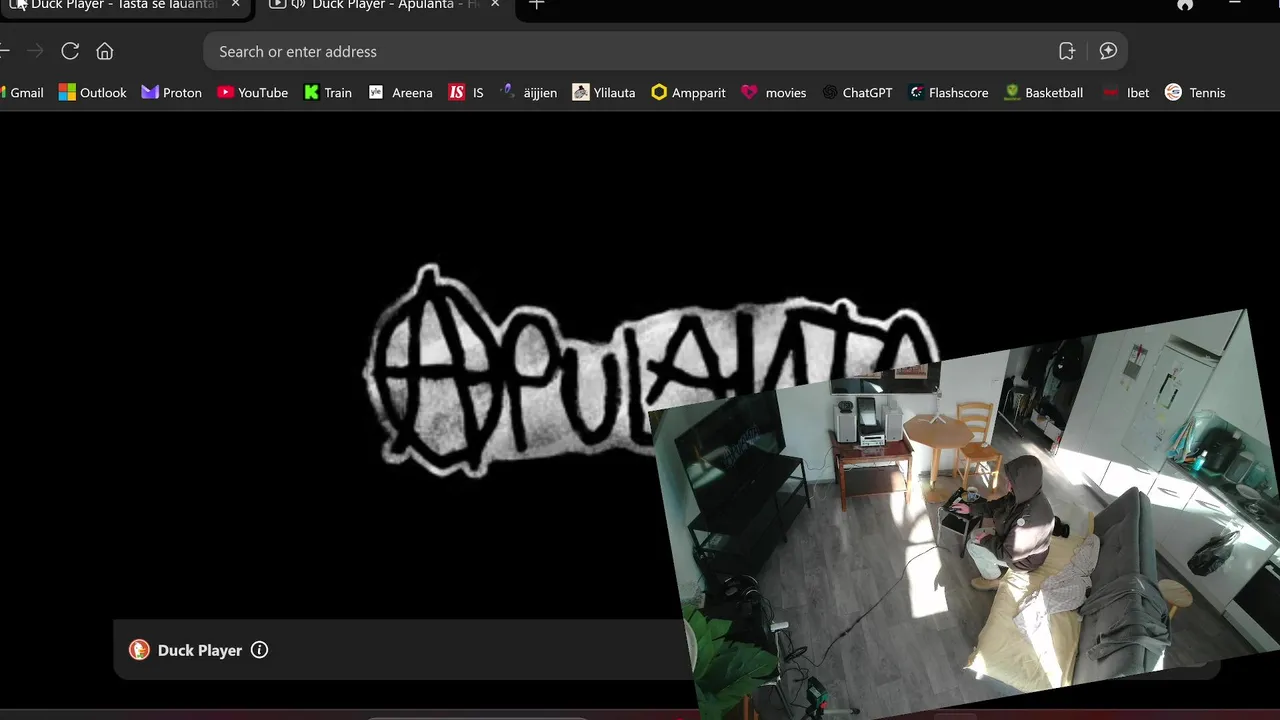Open the Areena bookmark
The image size is (1280, 720).
[400, 92]
